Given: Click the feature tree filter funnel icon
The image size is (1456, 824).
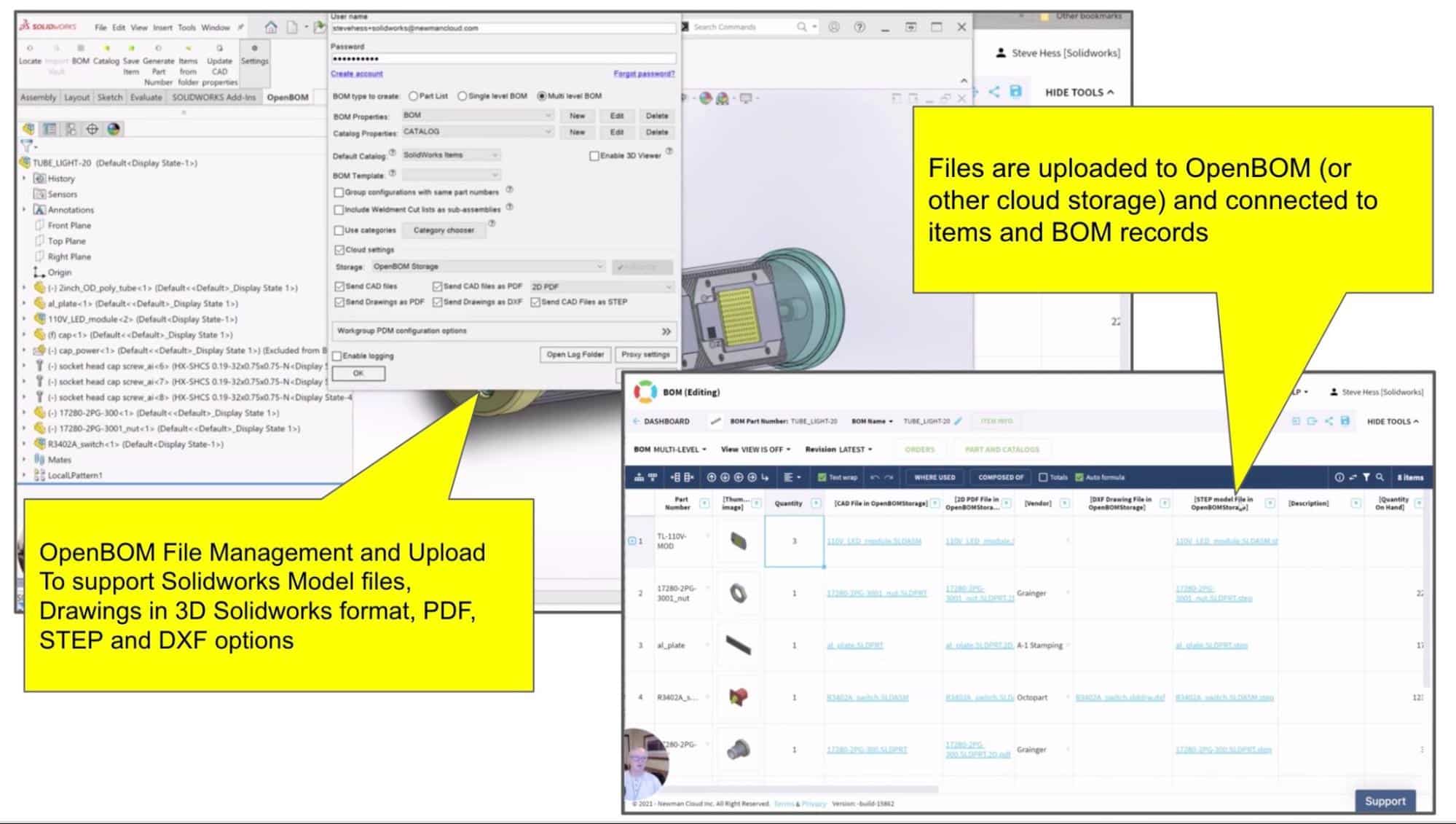Looking at the screenshot, I should coord(27,146).
